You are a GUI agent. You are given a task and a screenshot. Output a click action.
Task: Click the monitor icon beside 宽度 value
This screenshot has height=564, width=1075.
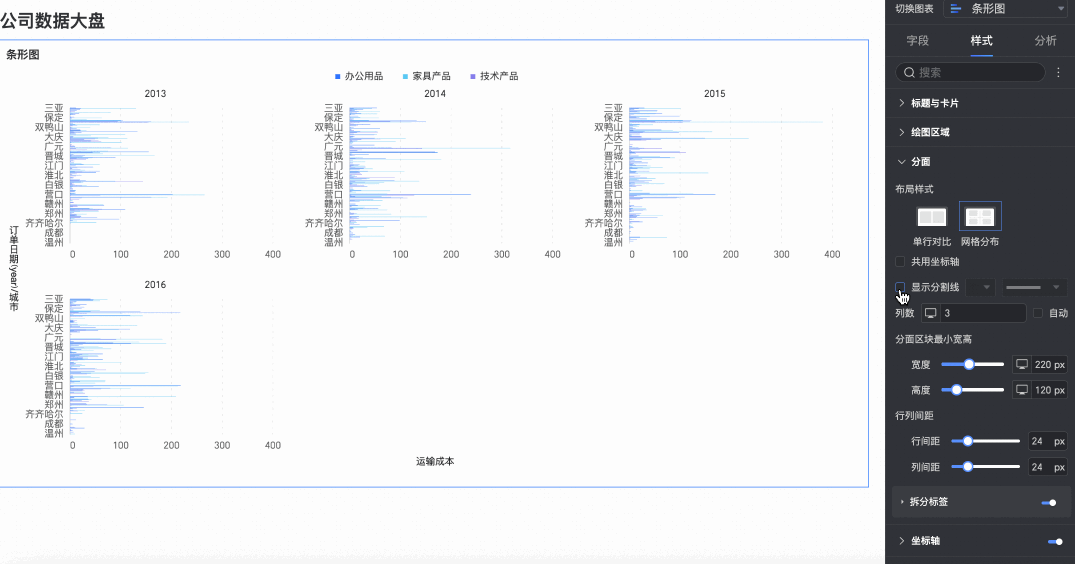1022,365
